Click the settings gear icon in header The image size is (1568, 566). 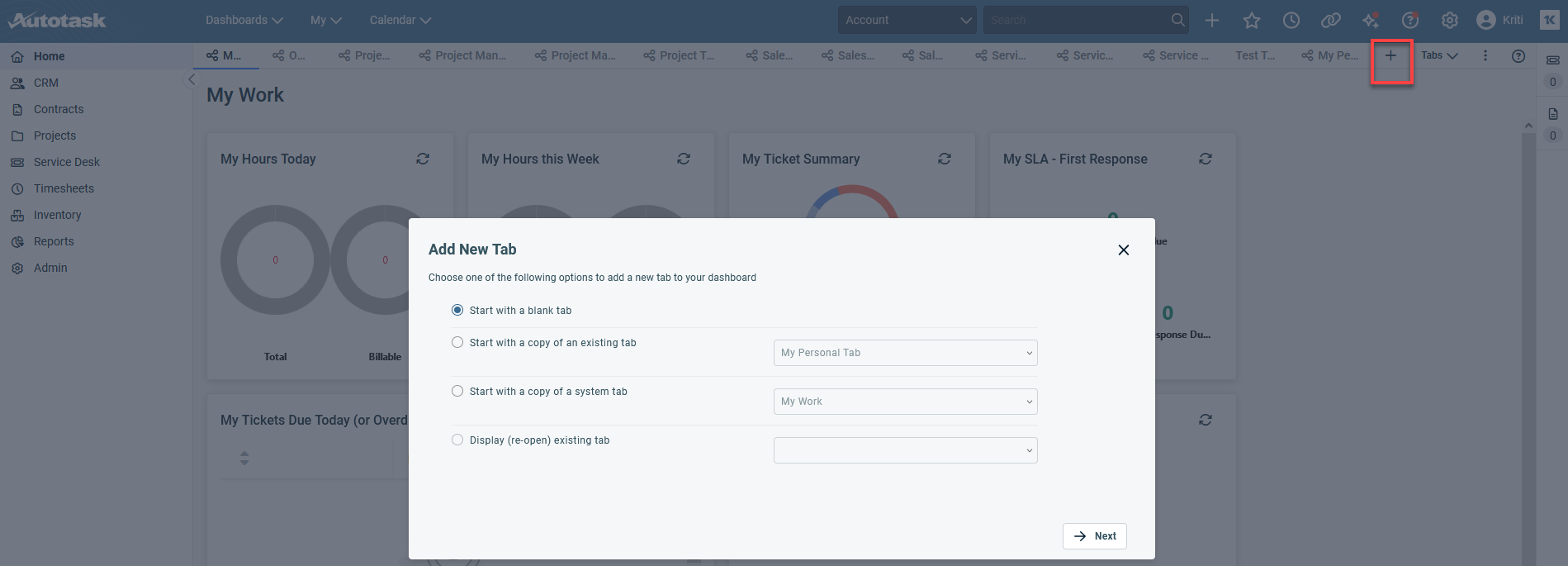[1450, 21]
